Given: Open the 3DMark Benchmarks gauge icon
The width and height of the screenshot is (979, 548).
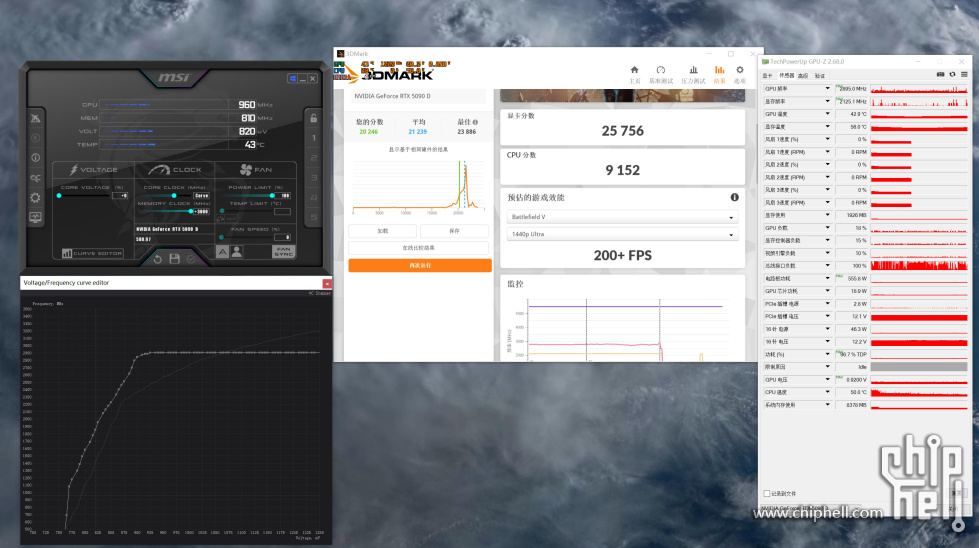Looking at the screenshot, I should tap(661, 70).
